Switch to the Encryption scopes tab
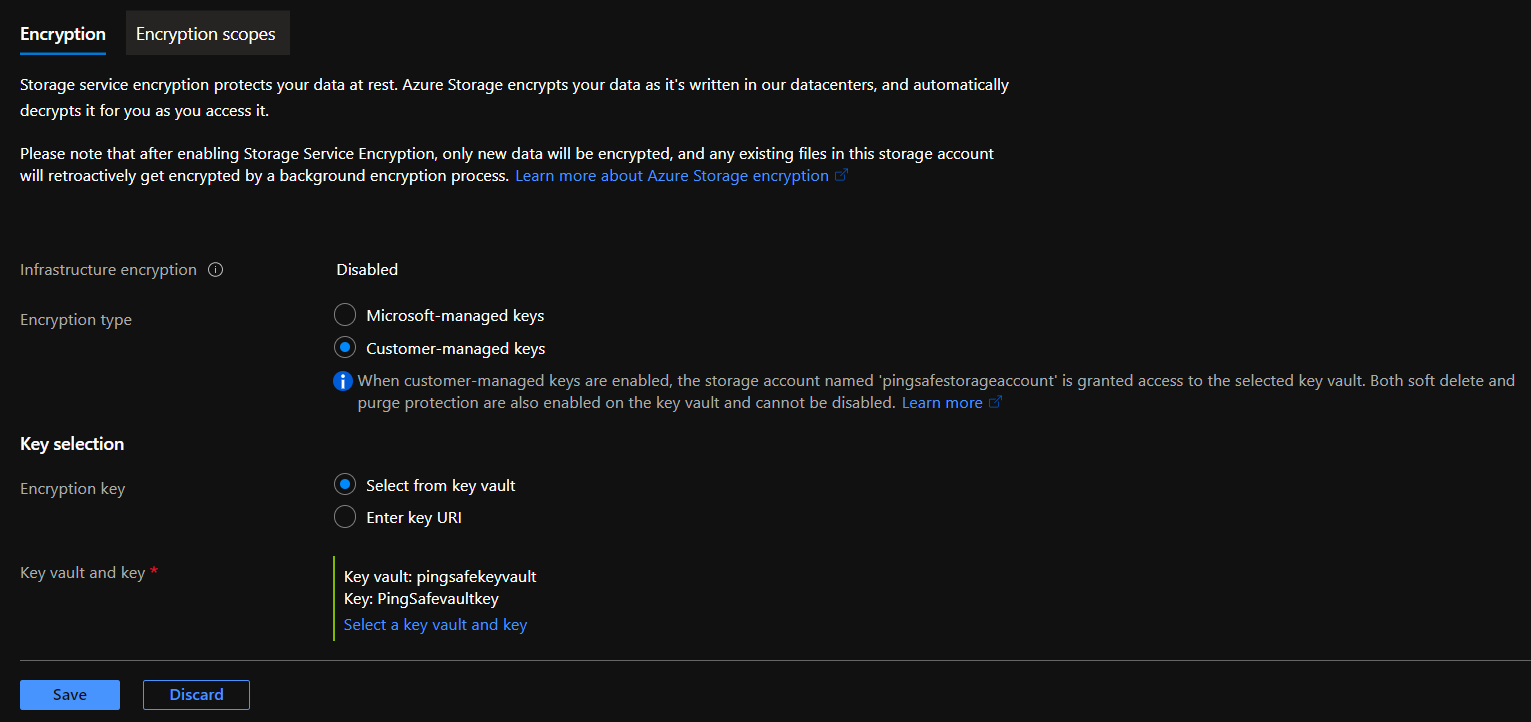Screen dimensions: 1531x722 click(x=205, y=34)
